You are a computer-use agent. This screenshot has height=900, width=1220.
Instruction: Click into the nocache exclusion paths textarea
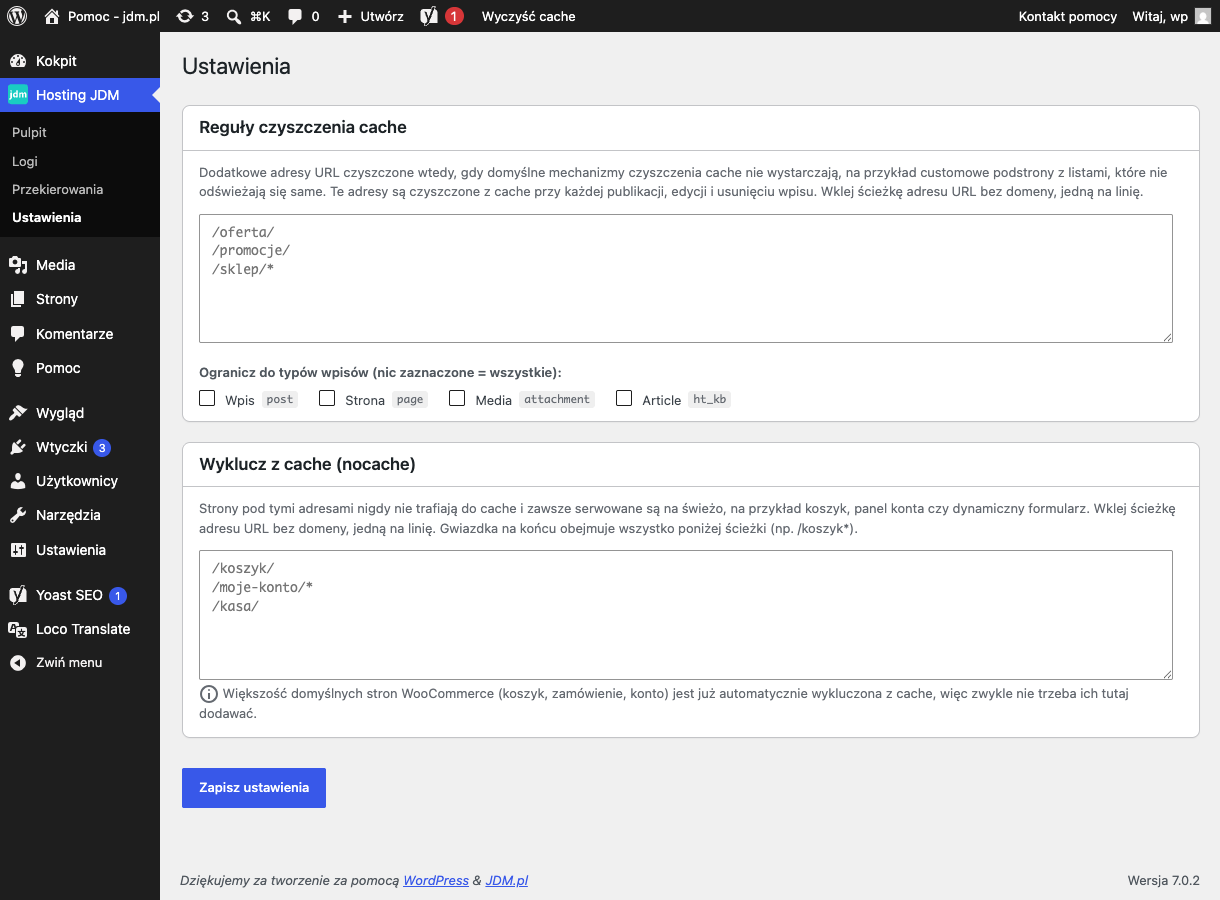coord(686,615)
